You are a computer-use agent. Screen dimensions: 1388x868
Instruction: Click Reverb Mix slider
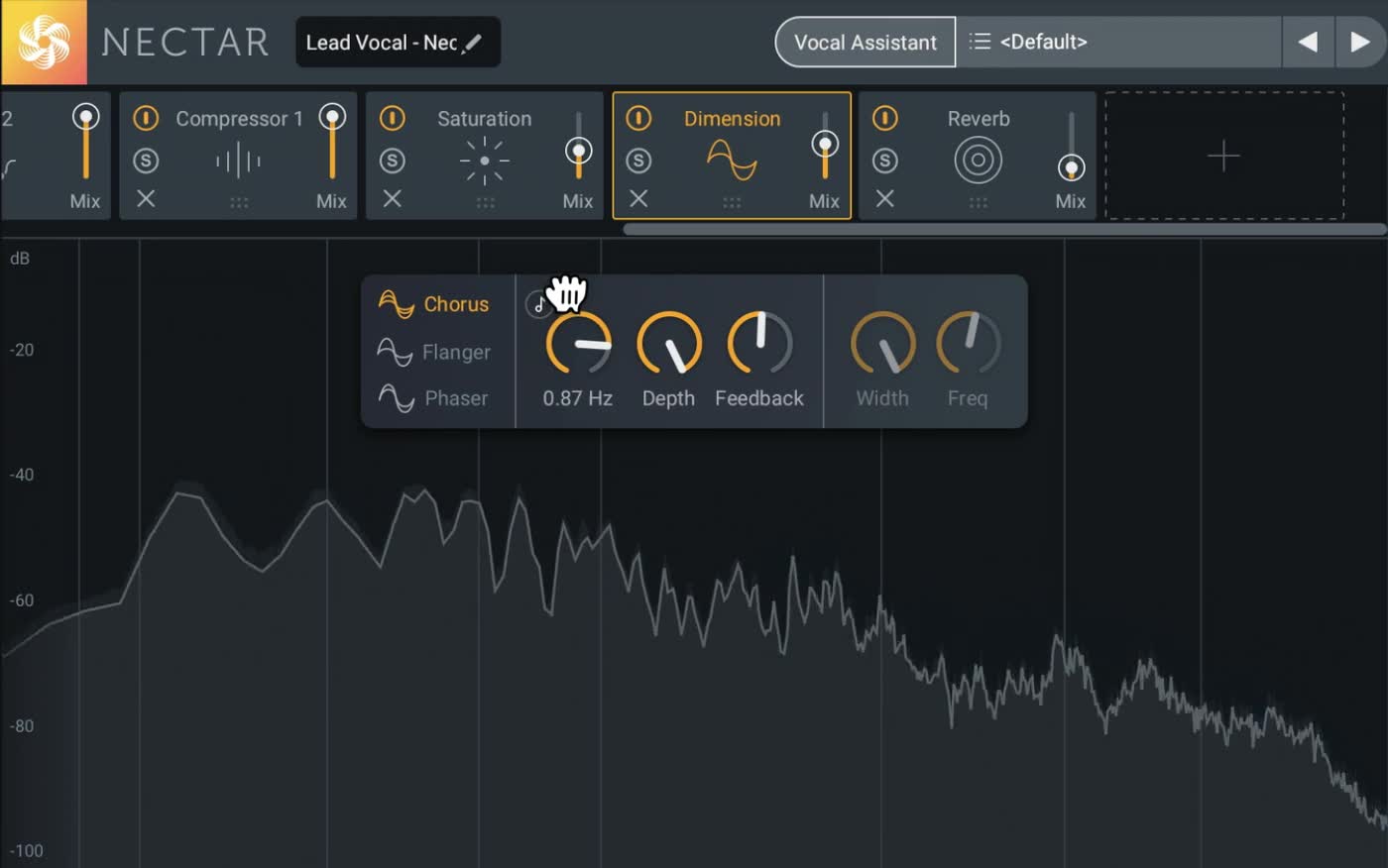[1071, 146]
